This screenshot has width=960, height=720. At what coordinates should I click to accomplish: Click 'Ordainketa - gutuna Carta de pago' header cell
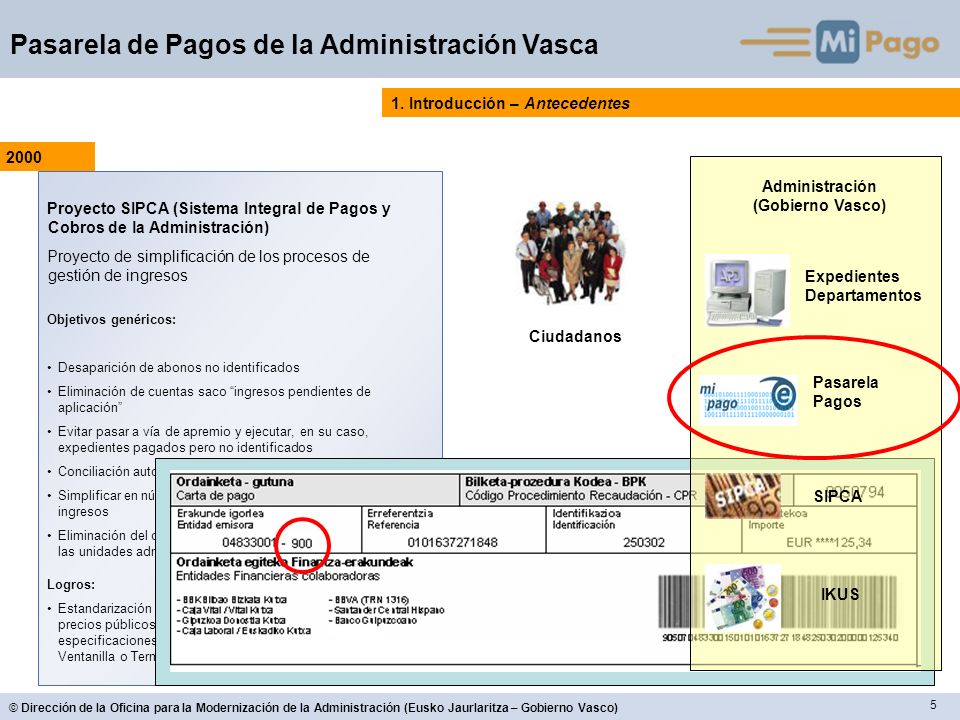(x=315, y=489)
